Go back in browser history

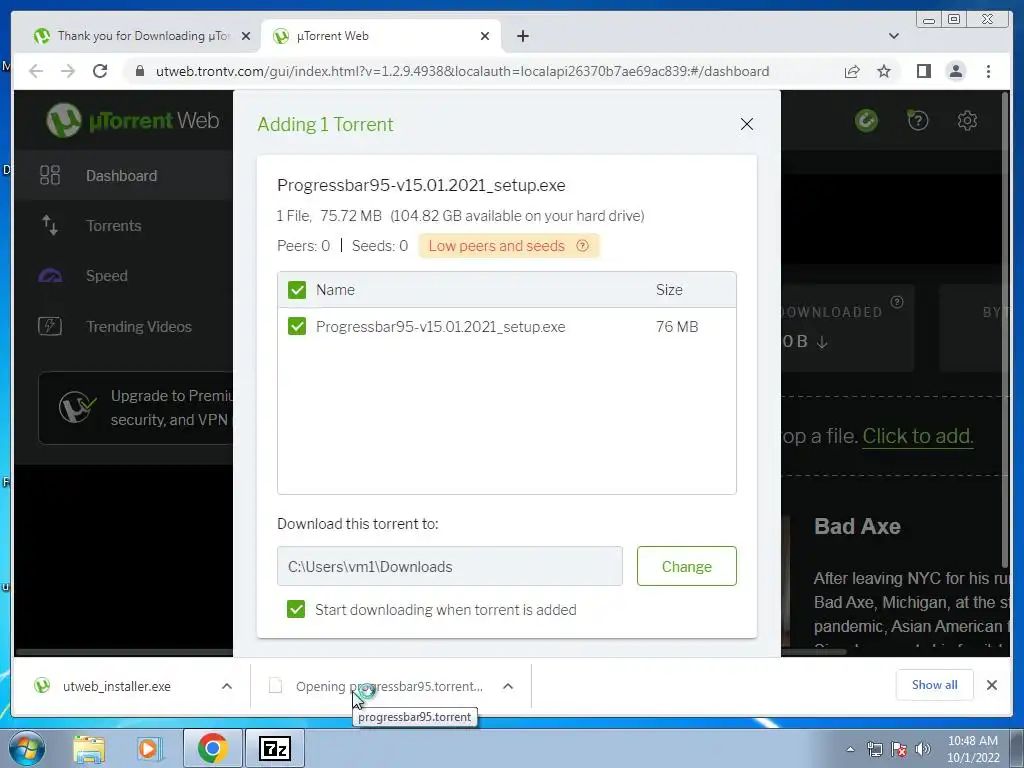tap(36, 71)
